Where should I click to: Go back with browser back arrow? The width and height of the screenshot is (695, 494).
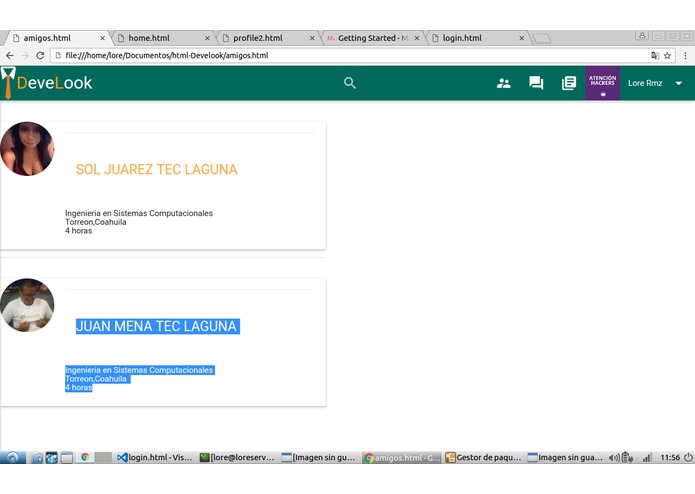pyautogui.click(x=9, y=55)
